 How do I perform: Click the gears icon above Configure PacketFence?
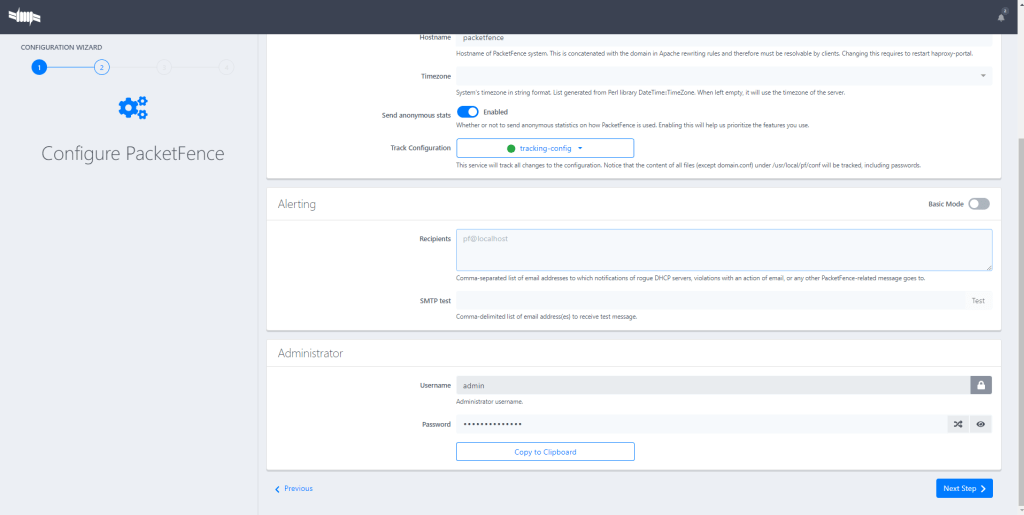pos(133,108)
